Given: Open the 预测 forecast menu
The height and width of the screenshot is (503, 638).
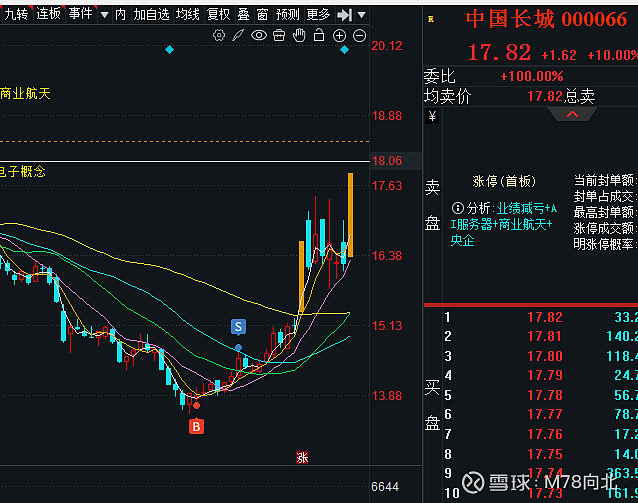Looking at the screenshot, I should coord(287,15).
